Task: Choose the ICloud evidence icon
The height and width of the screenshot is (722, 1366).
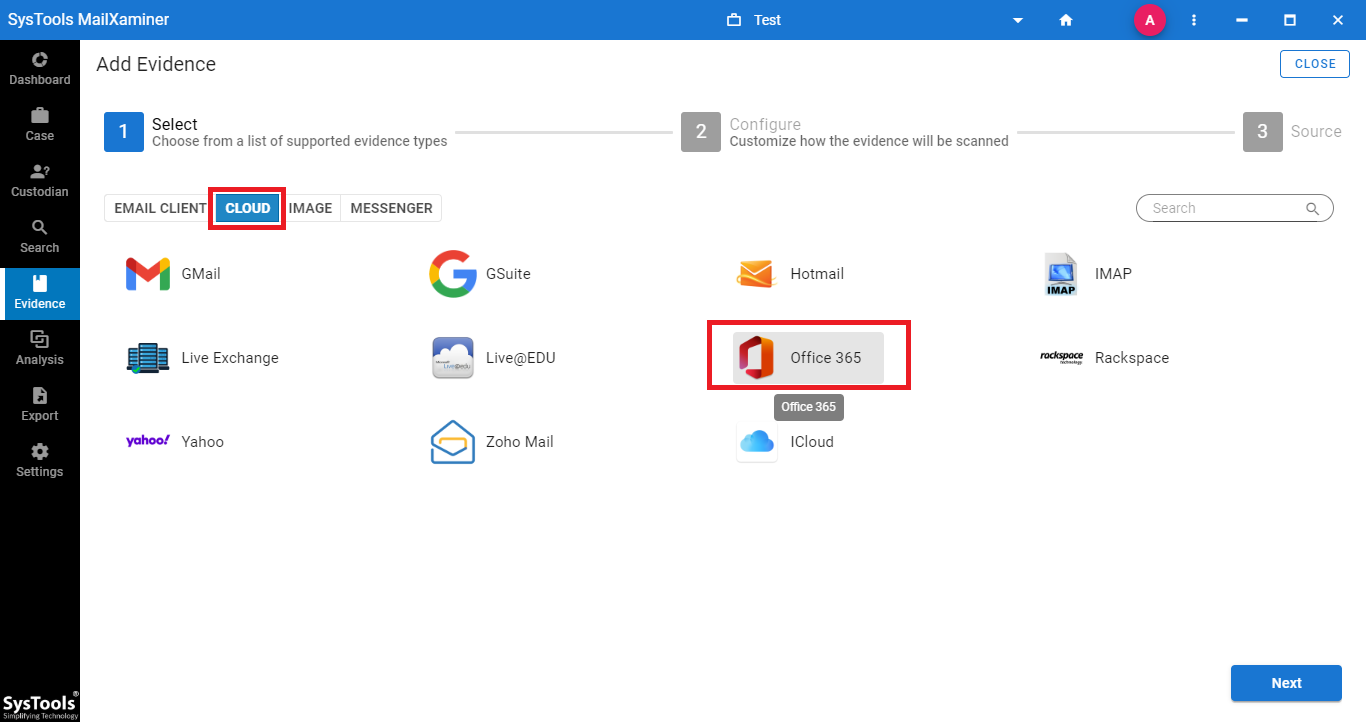Action: pos(757,442)
